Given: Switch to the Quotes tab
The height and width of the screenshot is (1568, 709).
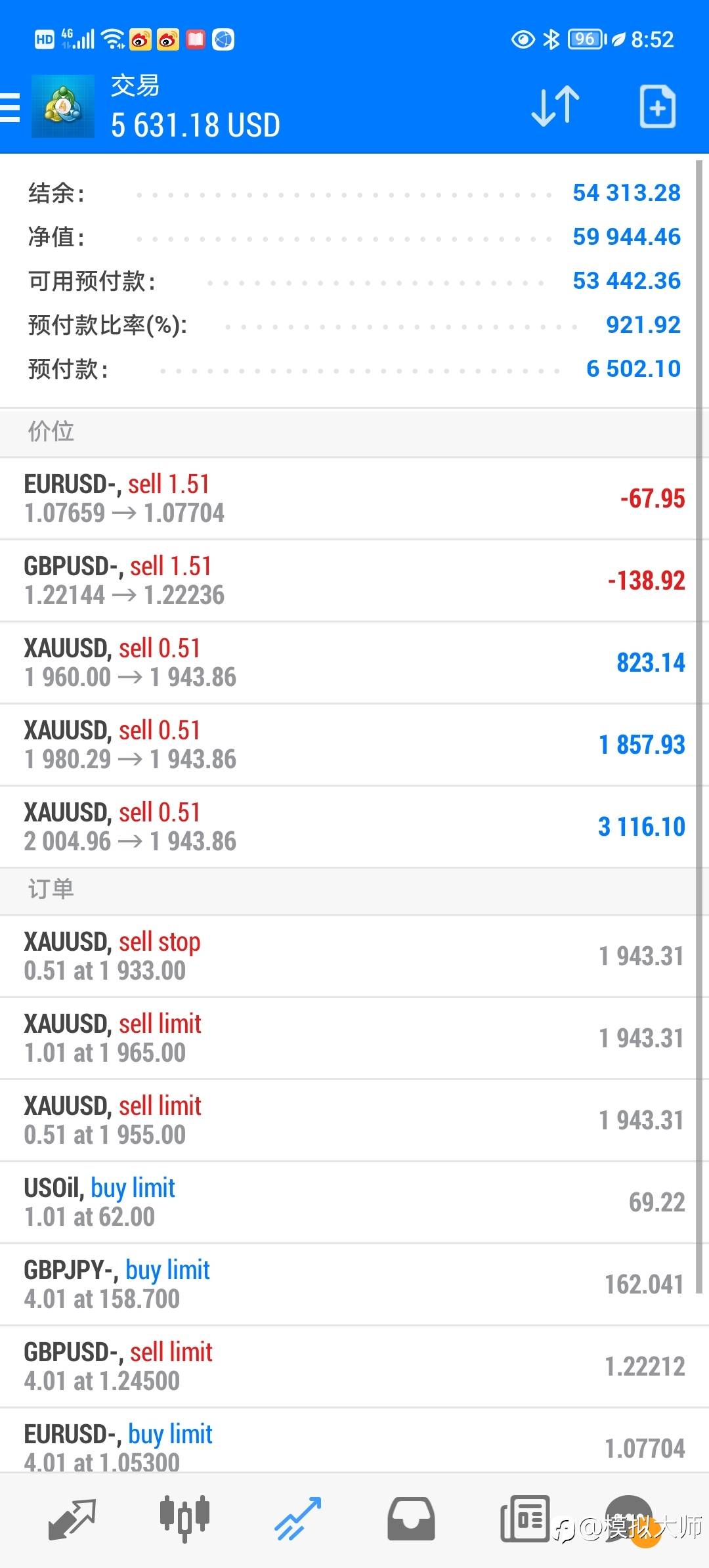Looking at the screenshot, I should pos(72,1519).
